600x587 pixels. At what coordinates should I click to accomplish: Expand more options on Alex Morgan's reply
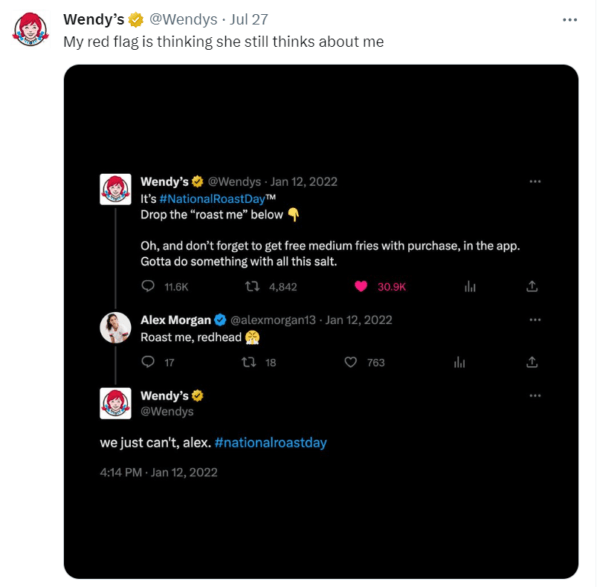tap(535, 320)
